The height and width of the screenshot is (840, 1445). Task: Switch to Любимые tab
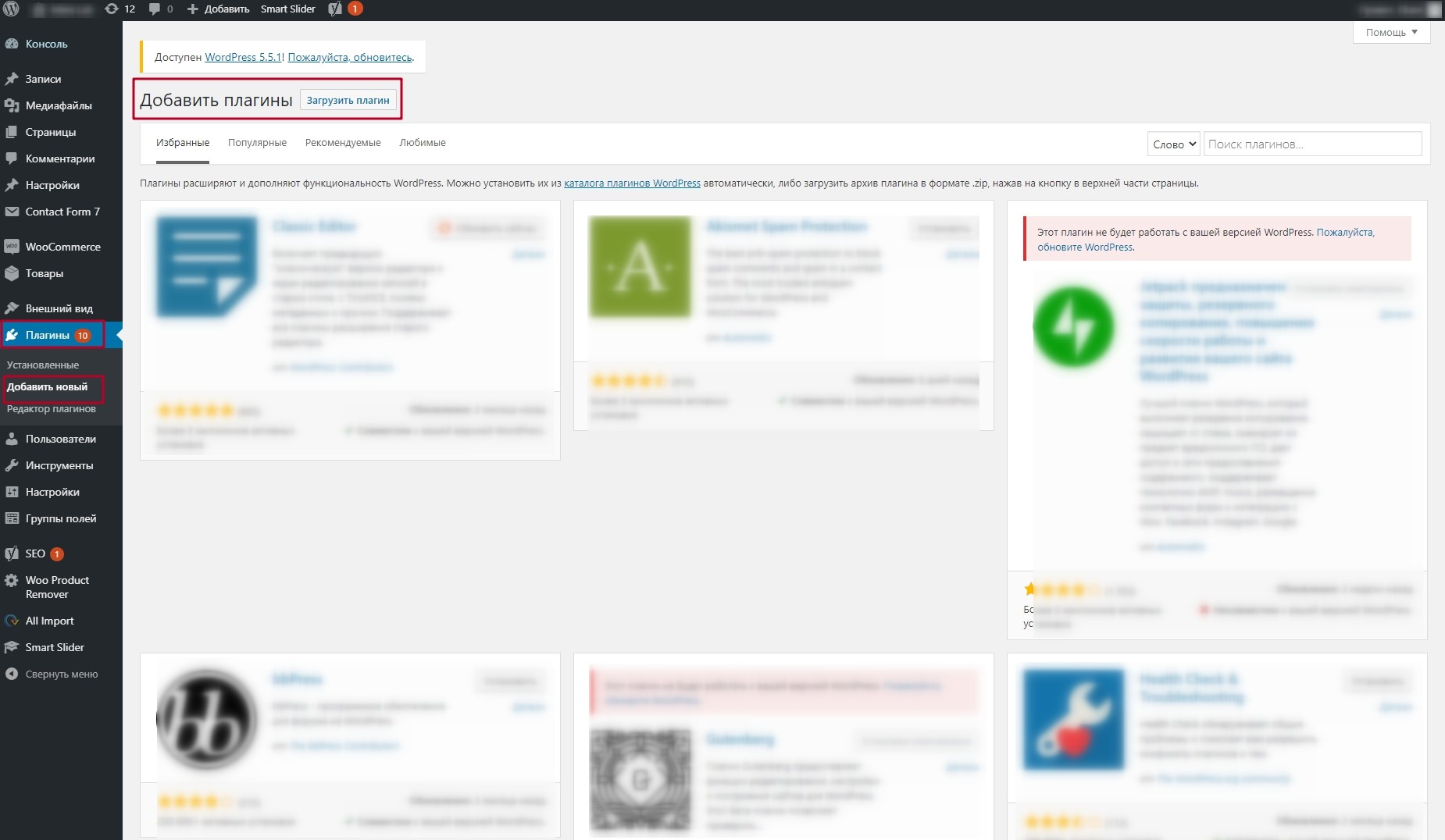click(423, 143)
